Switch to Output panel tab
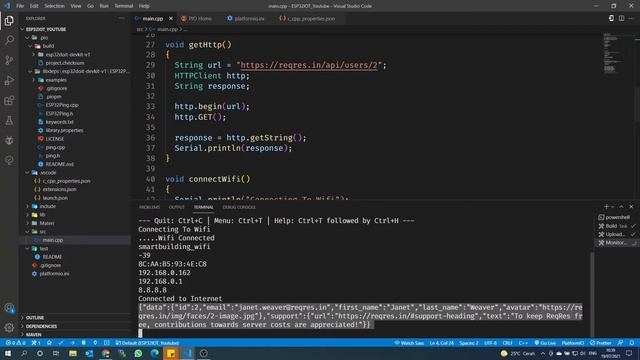The image size is (640, 360). point(177,207)
